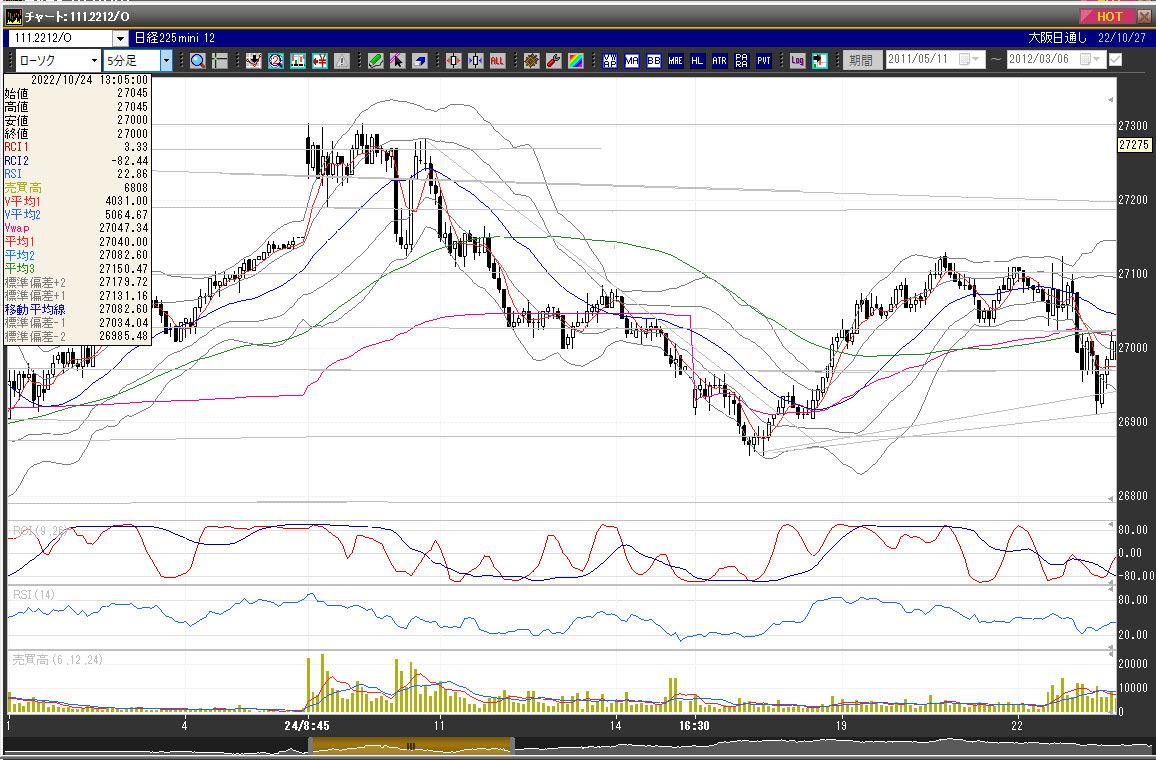Open the red wrench tool icon
Screen dimensions: 1156x760
pos(554,60)
